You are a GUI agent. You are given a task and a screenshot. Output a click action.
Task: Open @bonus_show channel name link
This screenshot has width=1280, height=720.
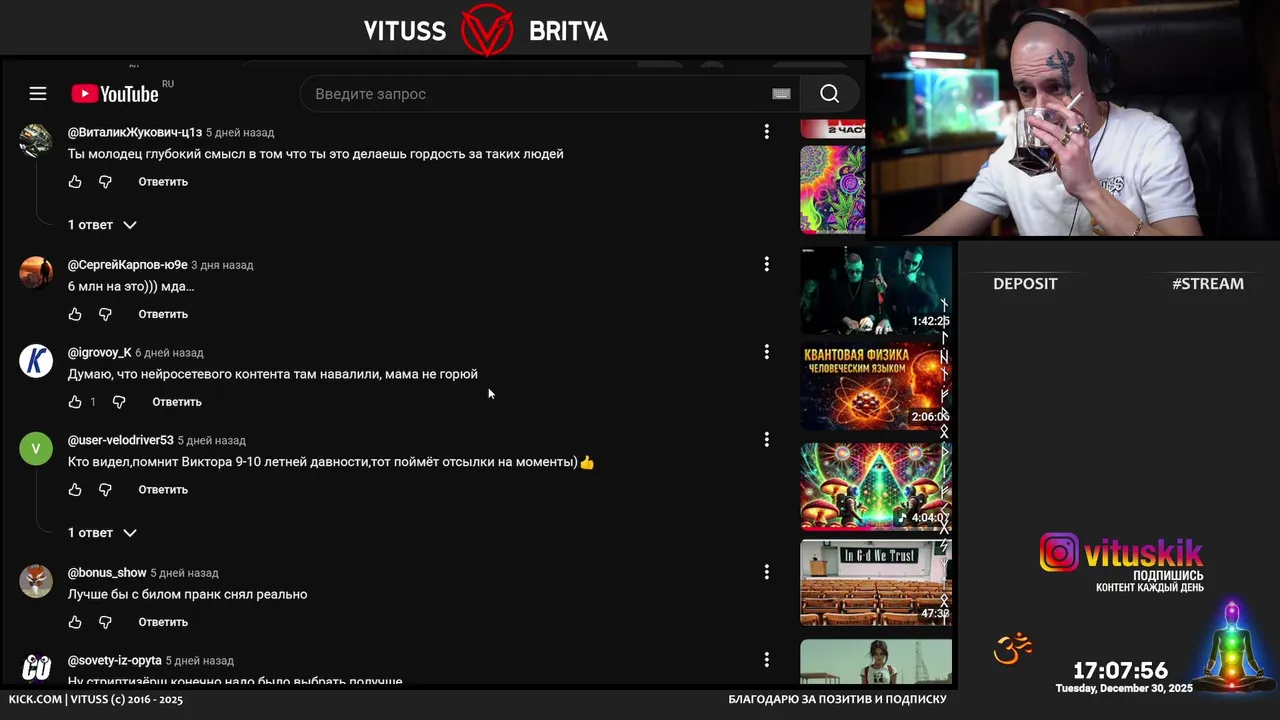pos(107,573)
